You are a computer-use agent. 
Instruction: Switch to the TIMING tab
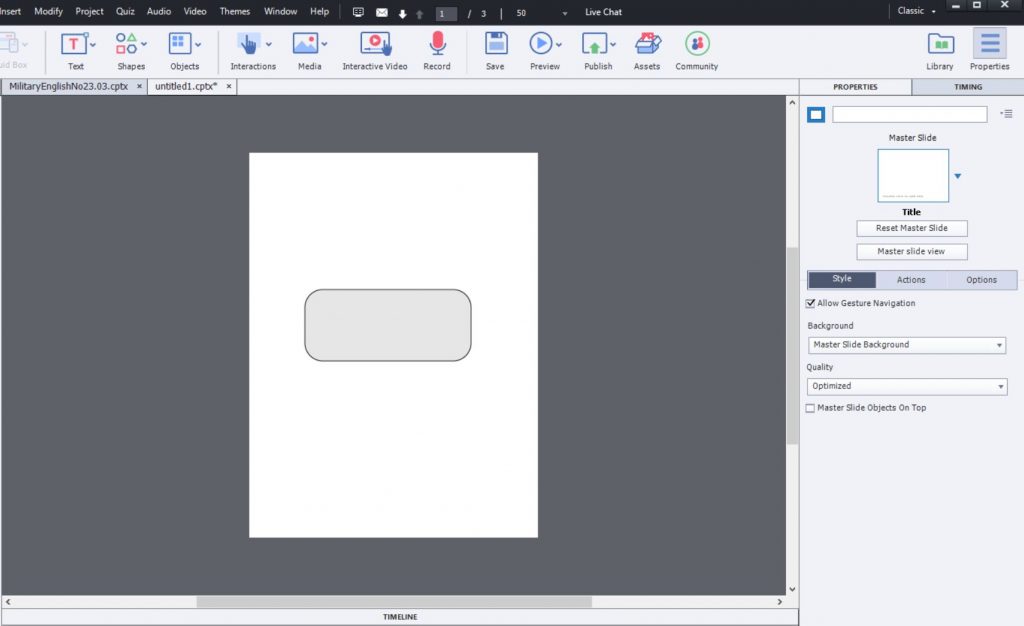pyautogui.click(x=966, y=87)
